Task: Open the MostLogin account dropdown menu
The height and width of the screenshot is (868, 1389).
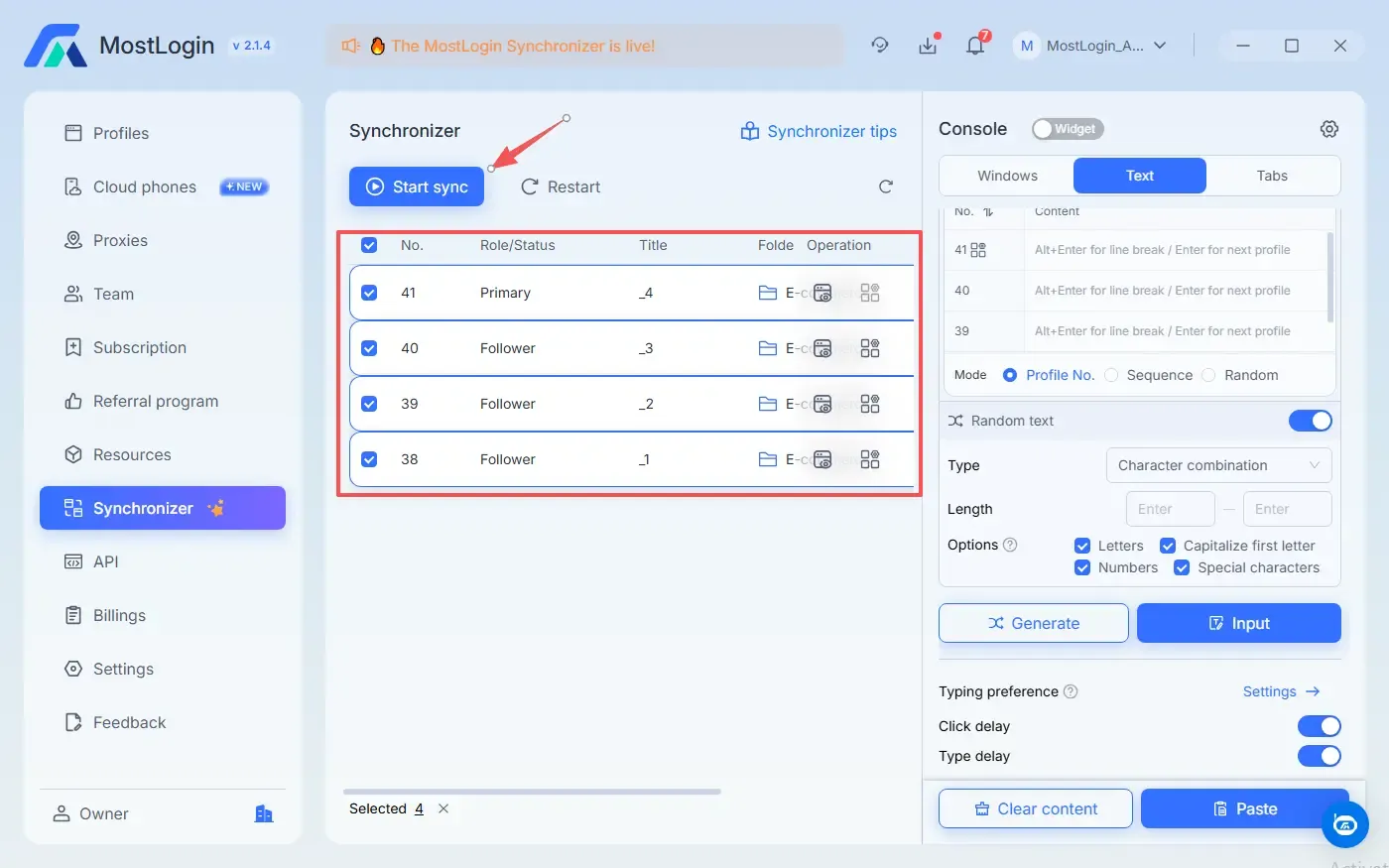Action: [x=1091, y=46]
